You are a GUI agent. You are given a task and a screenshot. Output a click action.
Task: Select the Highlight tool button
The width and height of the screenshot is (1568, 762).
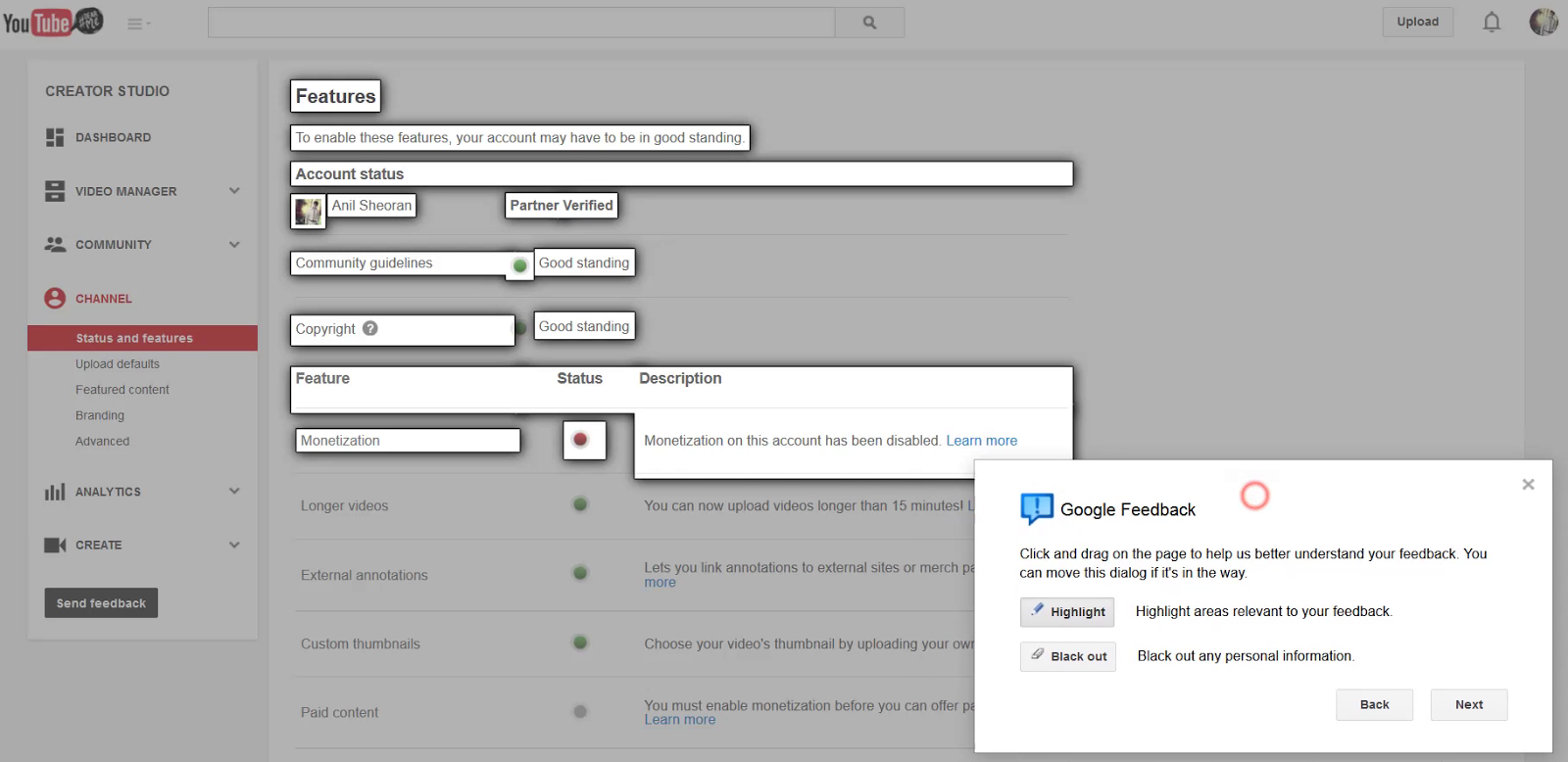pos(1067,612)
